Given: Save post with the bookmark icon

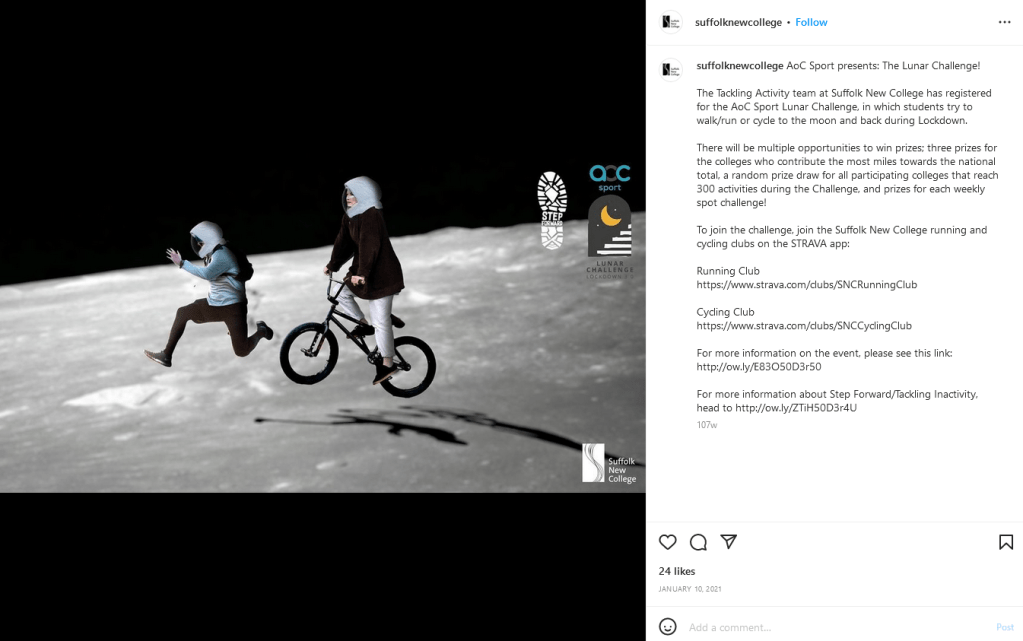Looking at the screenshot, I should coord(1005,542).
